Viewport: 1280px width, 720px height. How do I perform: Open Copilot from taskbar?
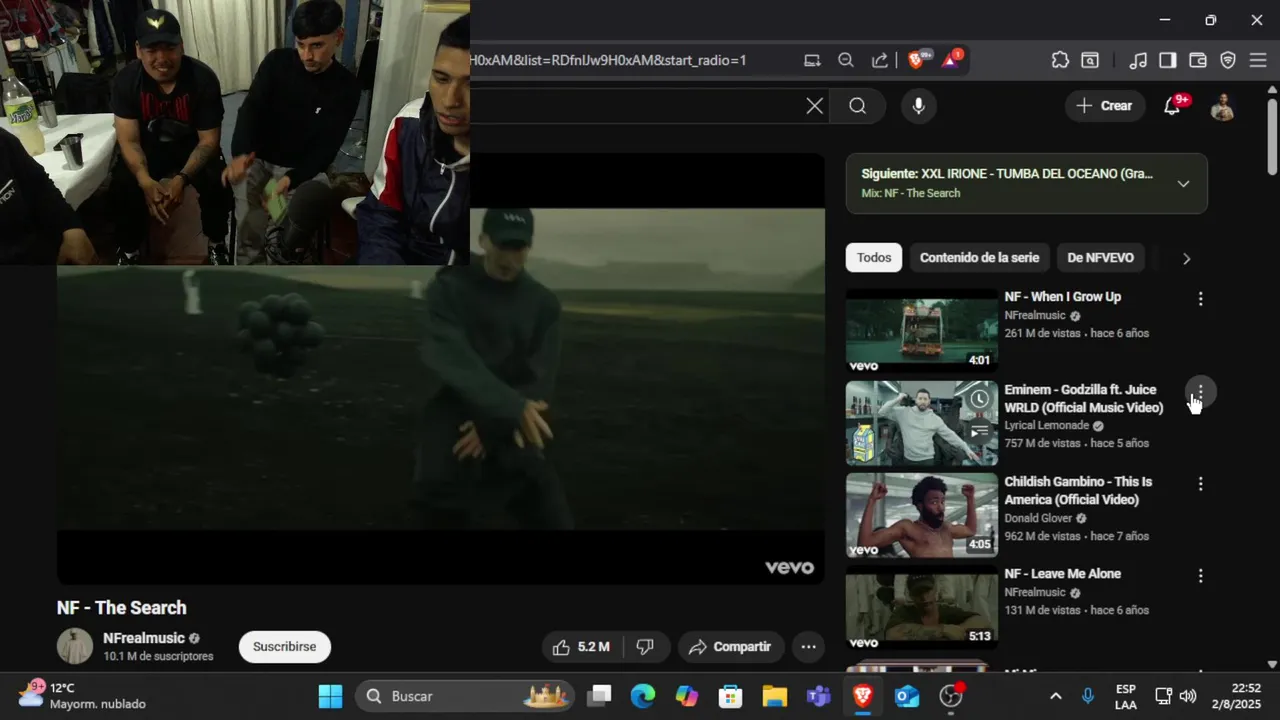coord(687,696)
